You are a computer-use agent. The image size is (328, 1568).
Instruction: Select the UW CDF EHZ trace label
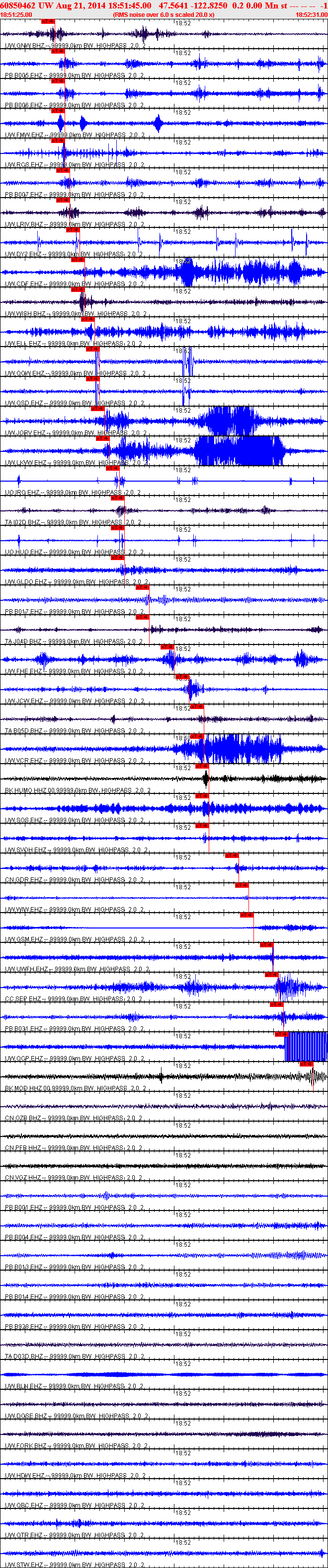point(75,285)
